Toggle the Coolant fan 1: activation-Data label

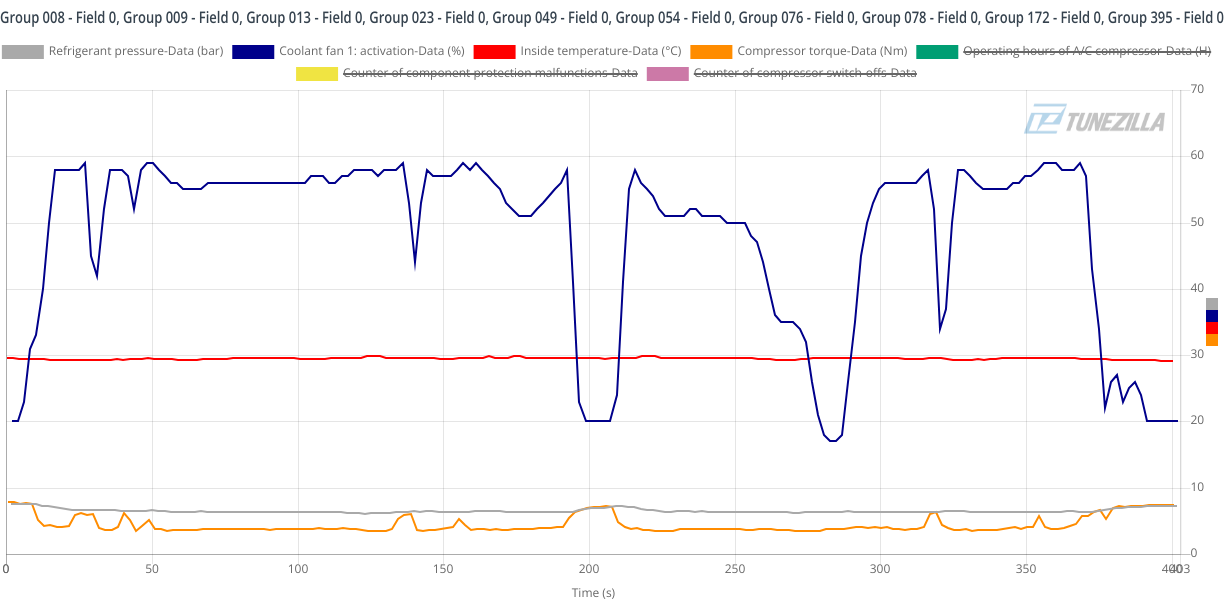point(372,51)
